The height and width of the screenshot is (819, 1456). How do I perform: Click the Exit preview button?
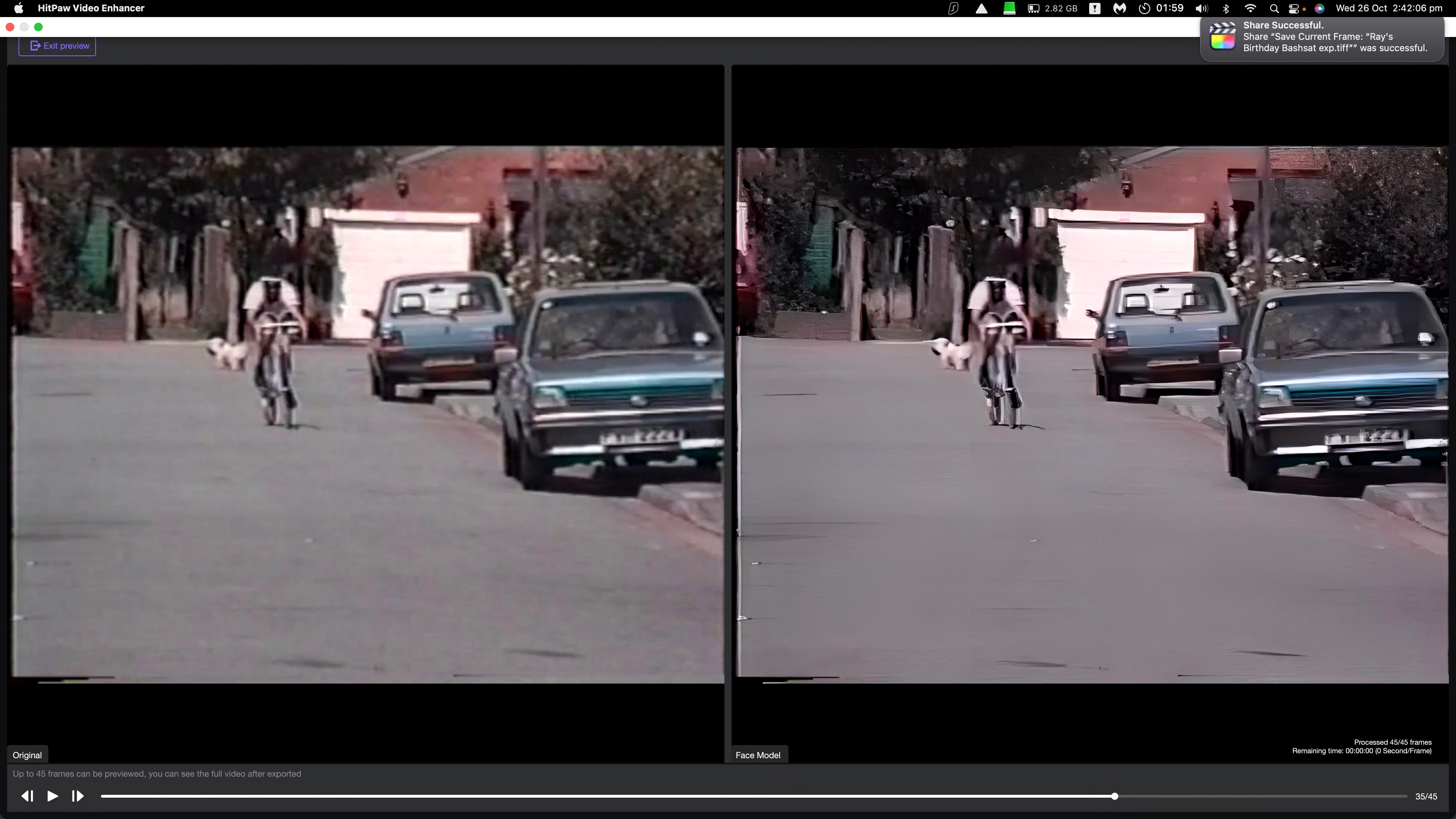(57, 46)
